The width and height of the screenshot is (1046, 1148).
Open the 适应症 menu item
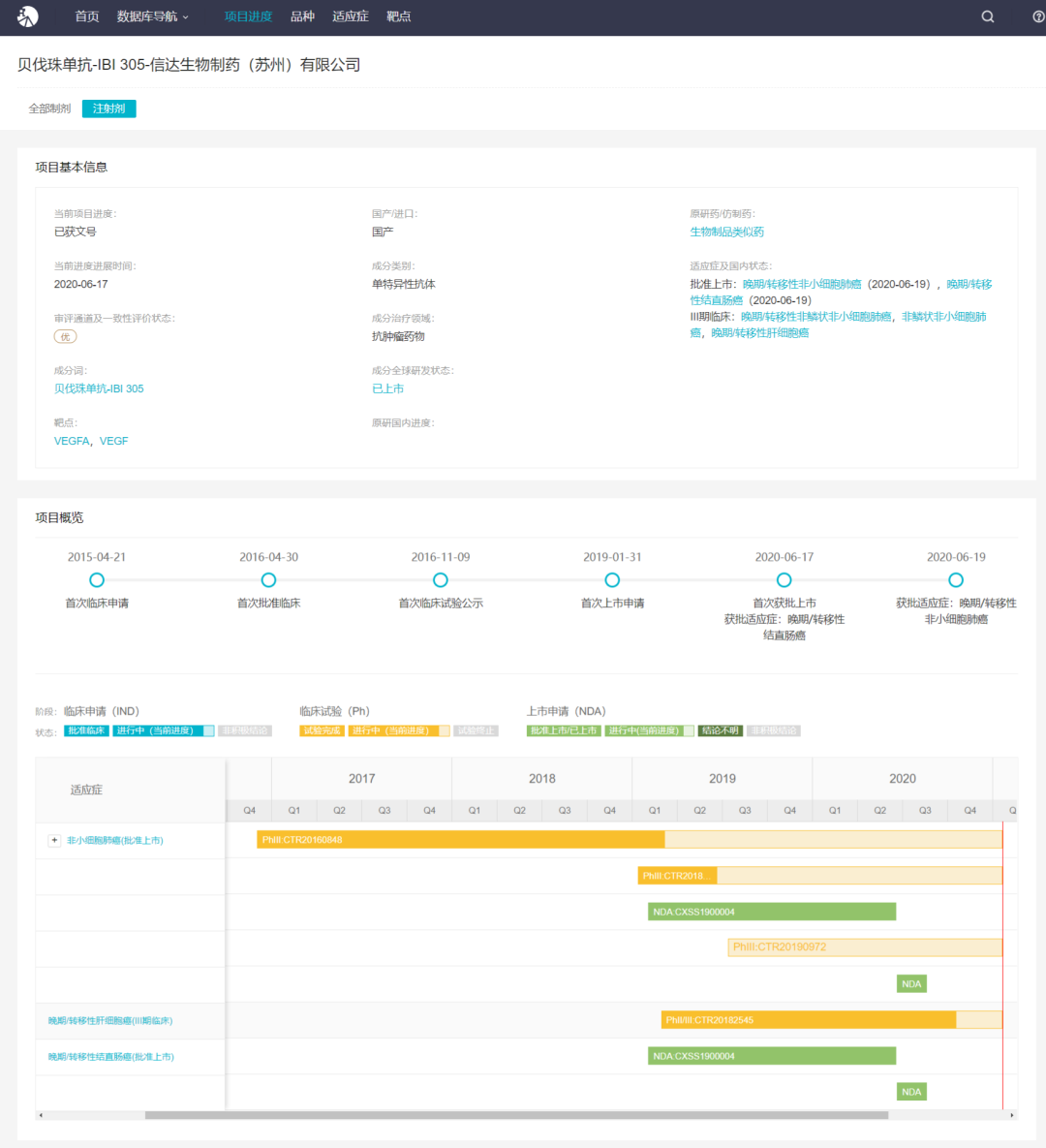pos(350,16)
